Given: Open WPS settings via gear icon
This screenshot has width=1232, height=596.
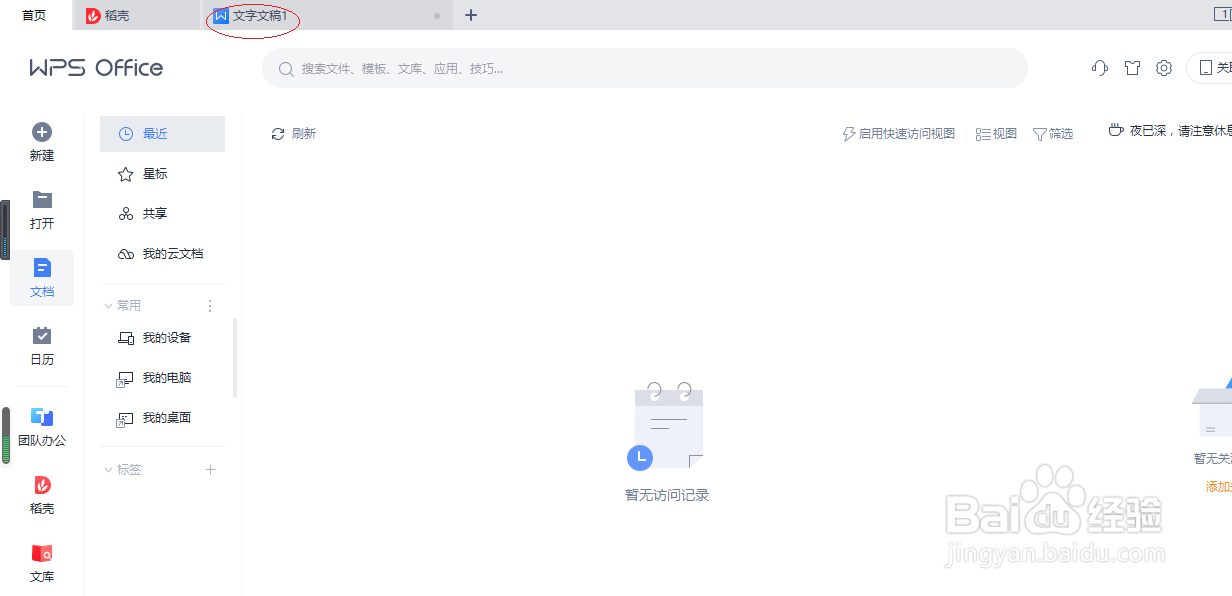Looking at the screenshot, I should (1163, 68).
